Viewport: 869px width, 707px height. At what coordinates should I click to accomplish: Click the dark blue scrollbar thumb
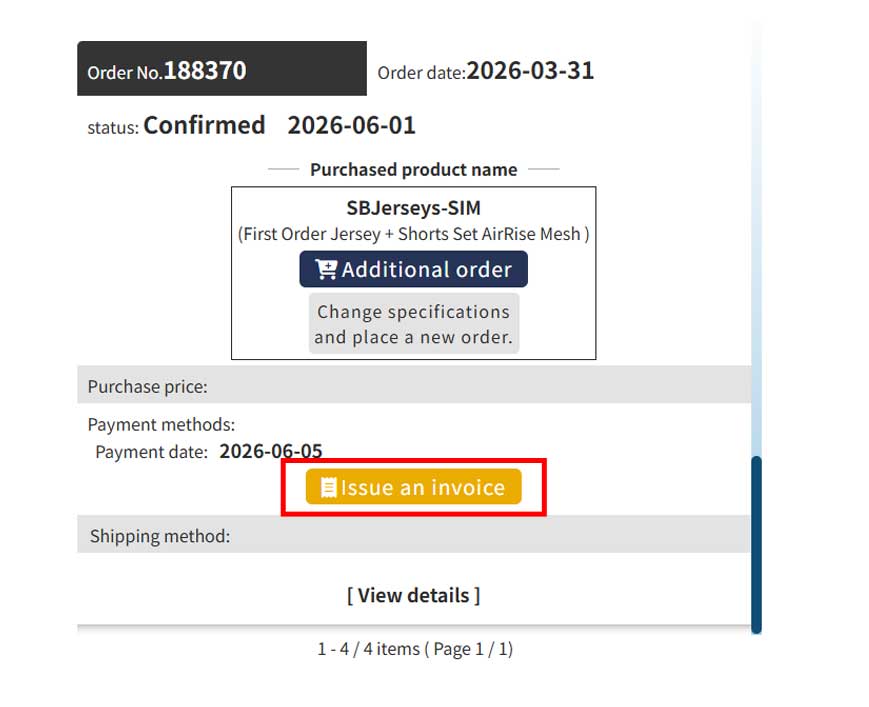(x=756, y=545)
